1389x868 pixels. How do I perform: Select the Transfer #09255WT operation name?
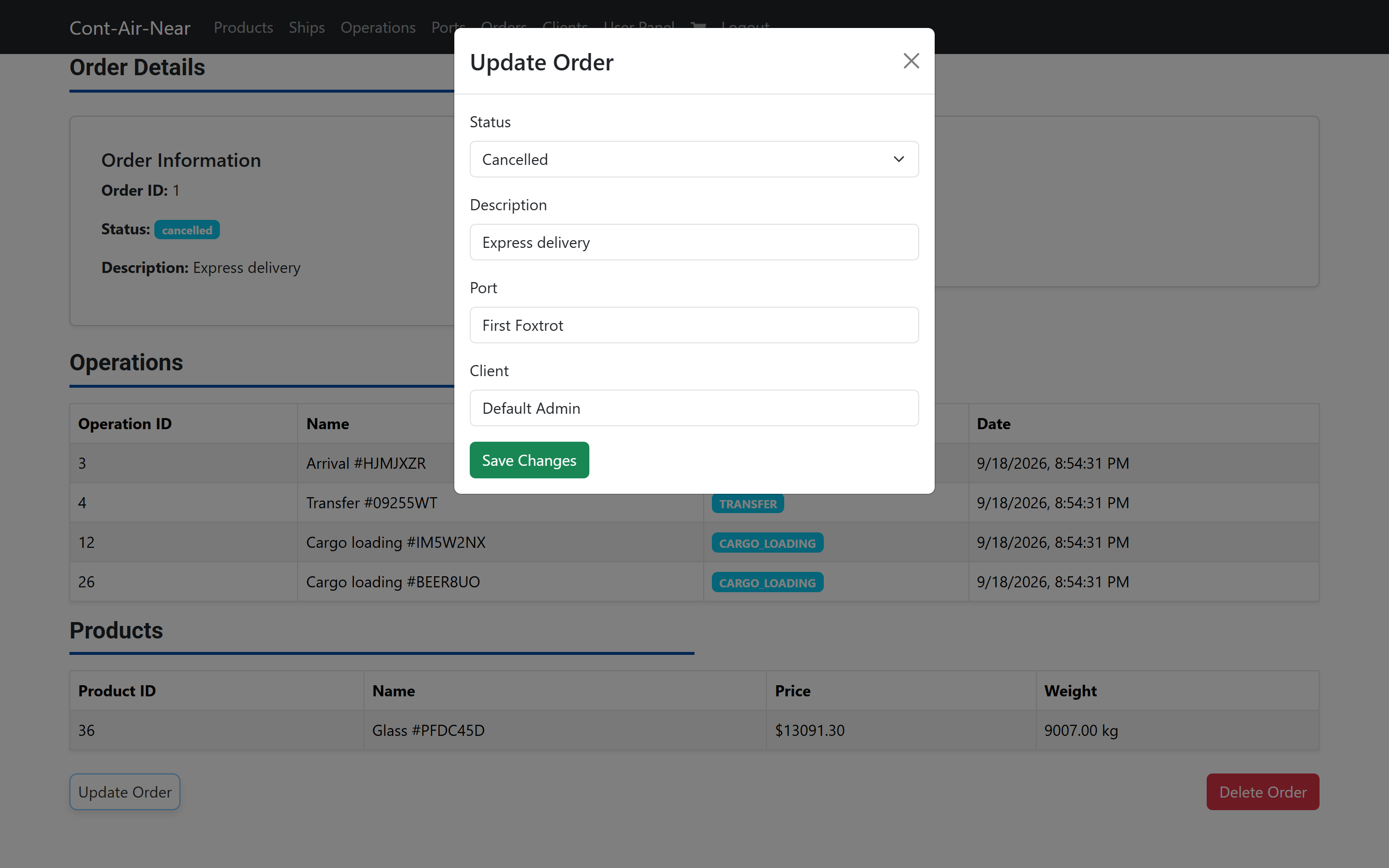pyautogui.click(x=371, y=502)
